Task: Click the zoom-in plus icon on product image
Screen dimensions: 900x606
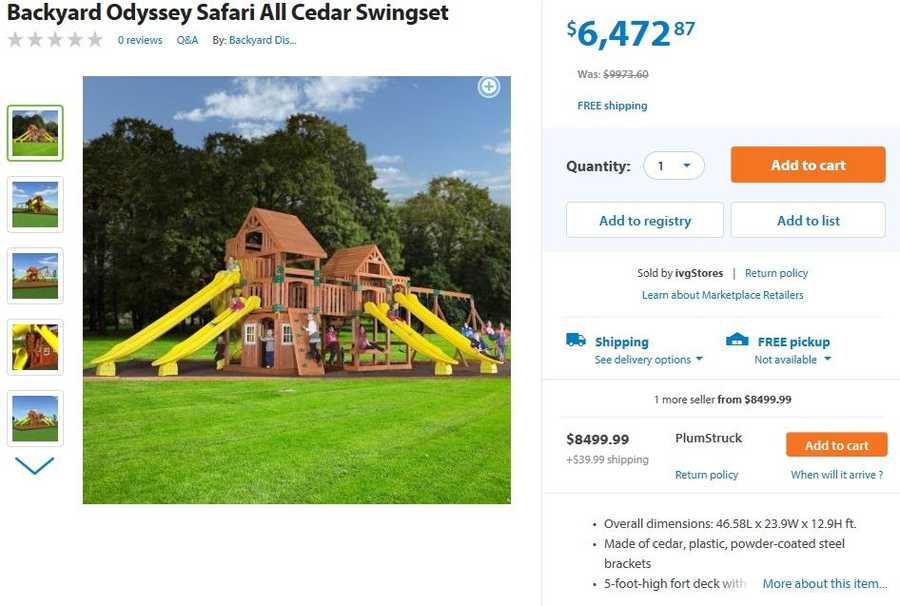Action: click(x=488, y=87)
